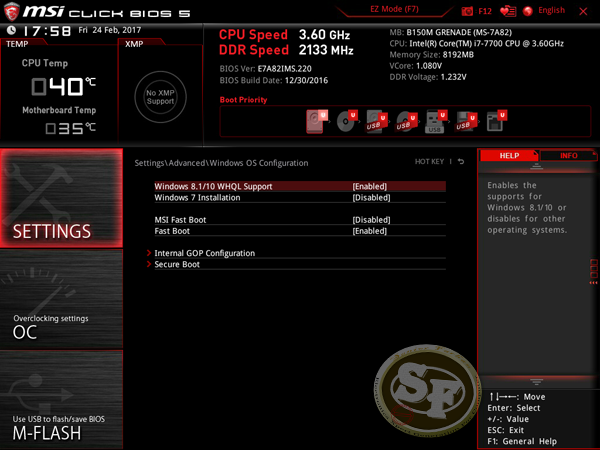This screenshot has height=450, width=600.
Task: Open the M-FLASH section
Action: click(61, 399)
